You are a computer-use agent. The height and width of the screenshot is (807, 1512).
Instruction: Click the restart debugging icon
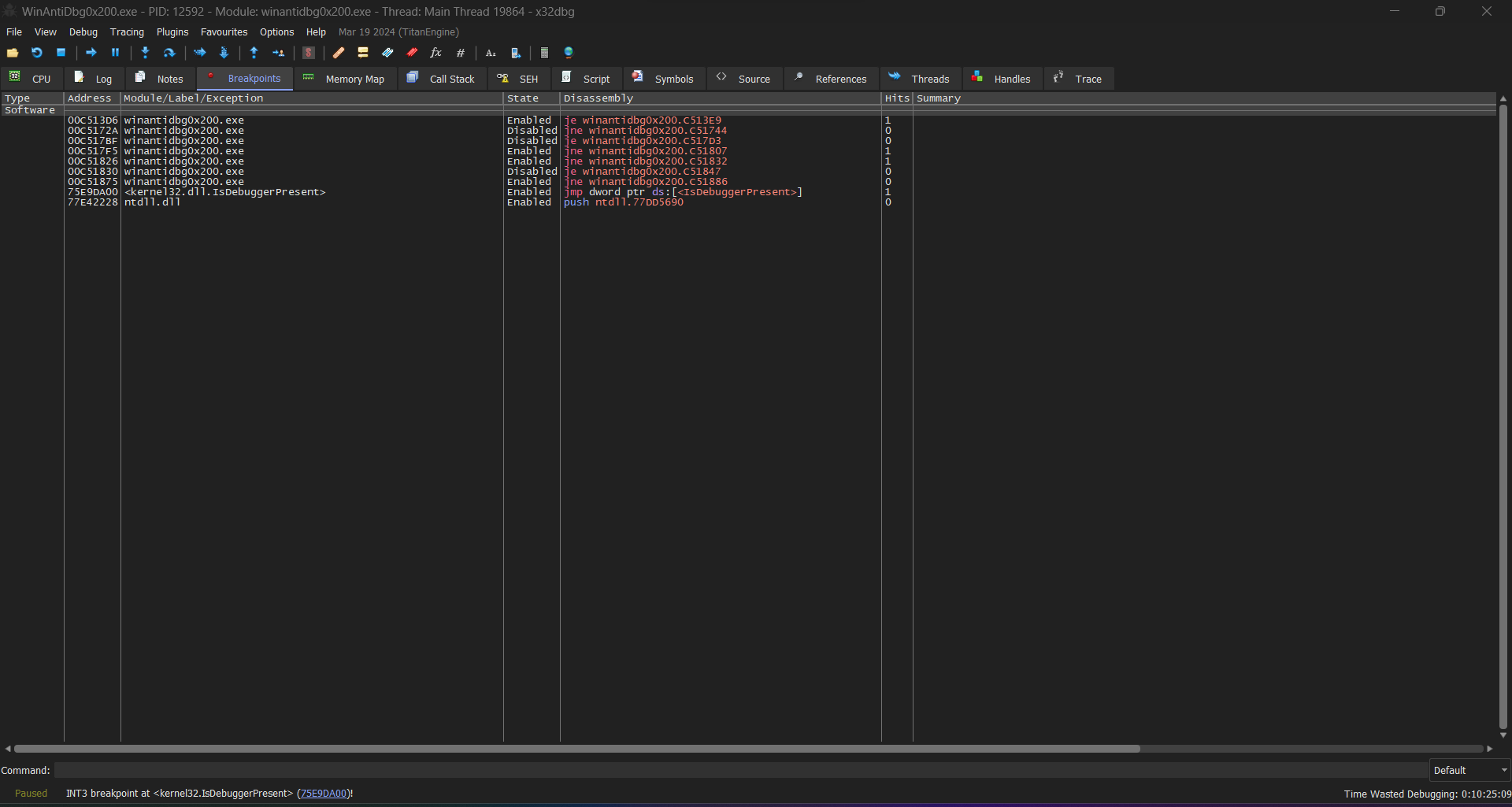pyautogui.click(x=37, y=53)
